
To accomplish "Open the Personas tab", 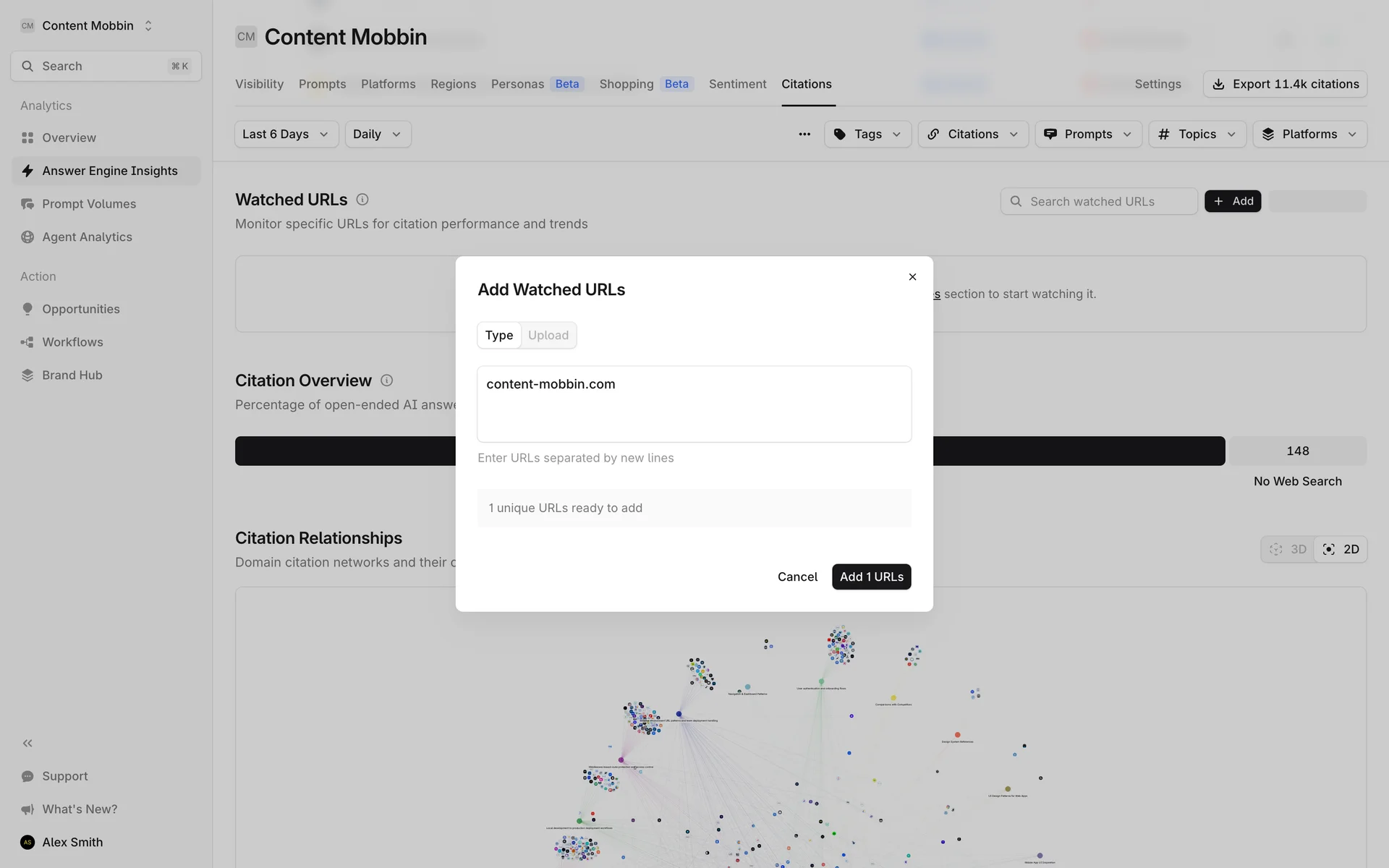I will [517, 85].
